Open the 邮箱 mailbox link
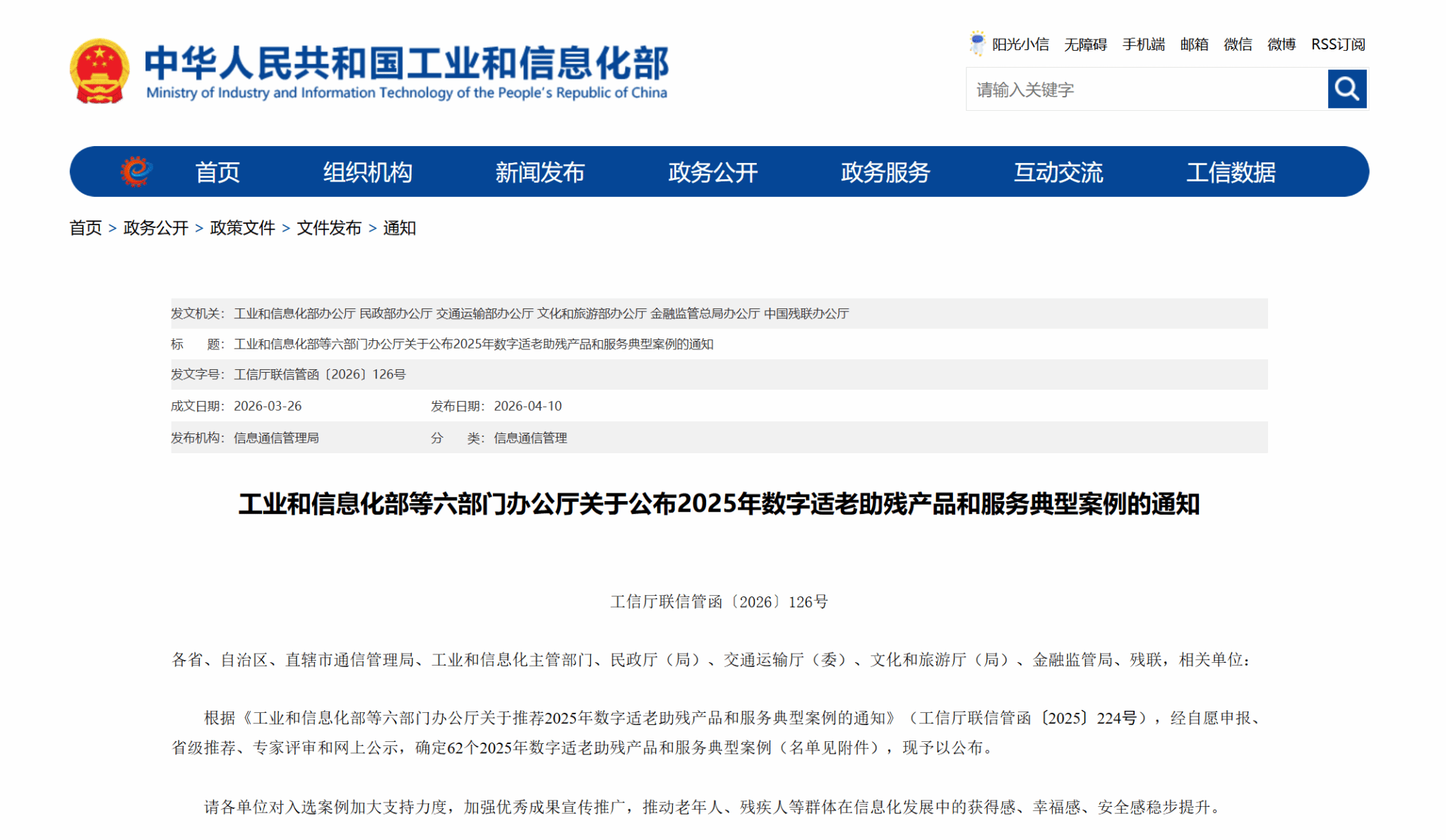The height and width of the screenshot is (840, 1446). pos(1194,44)
